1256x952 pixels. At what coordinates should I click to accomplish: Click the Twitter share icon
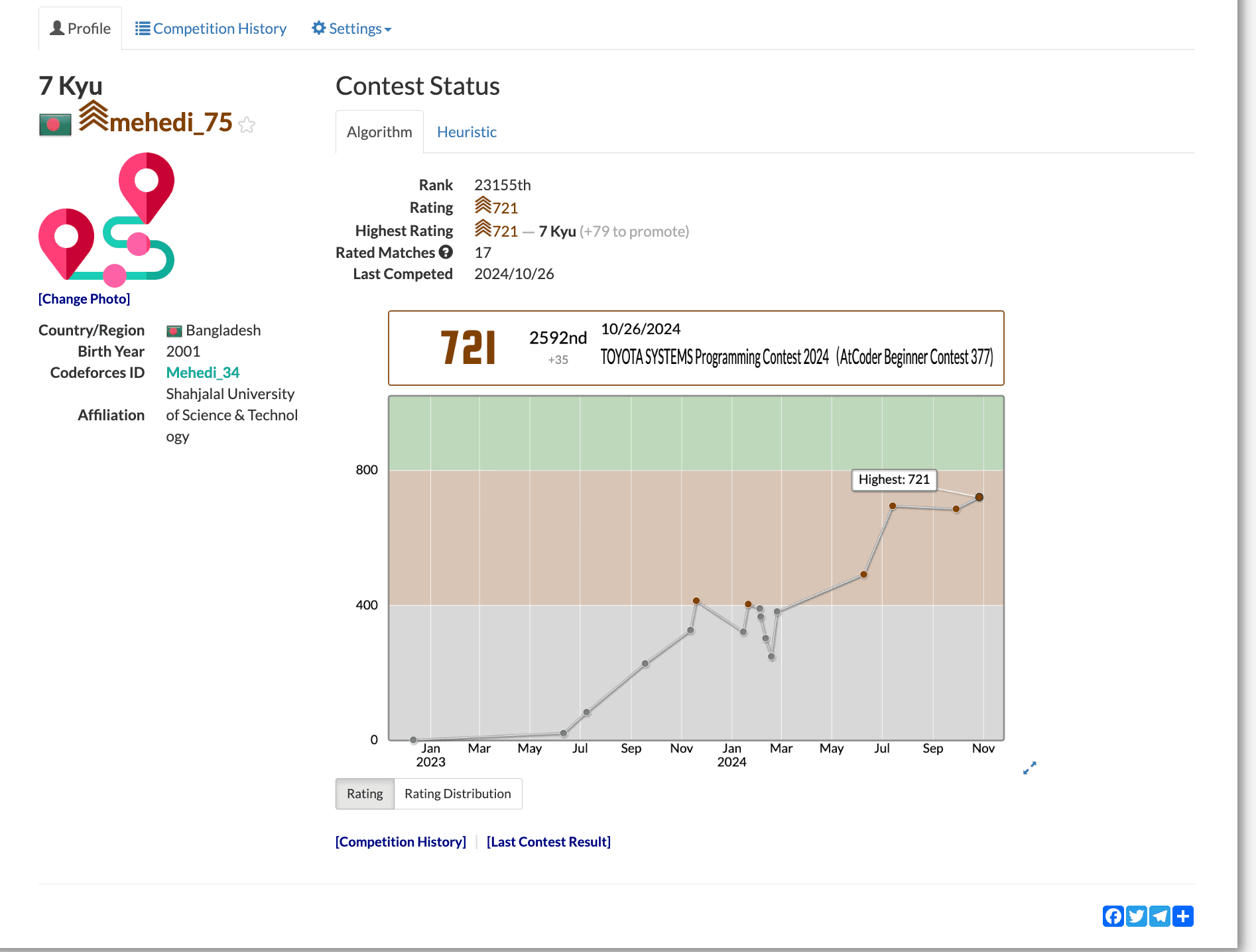[x=1136, y=916]
